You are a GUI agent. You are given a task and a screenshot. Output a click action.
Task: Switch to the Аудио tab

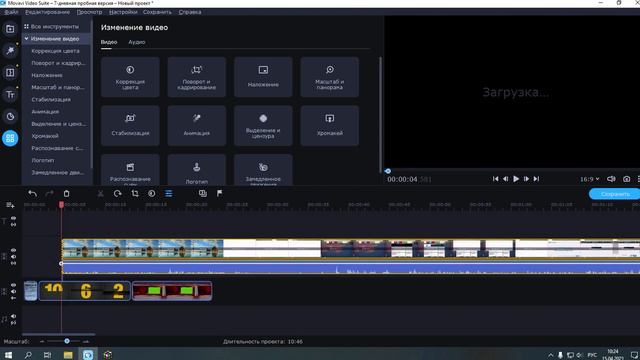pos(137,42)
